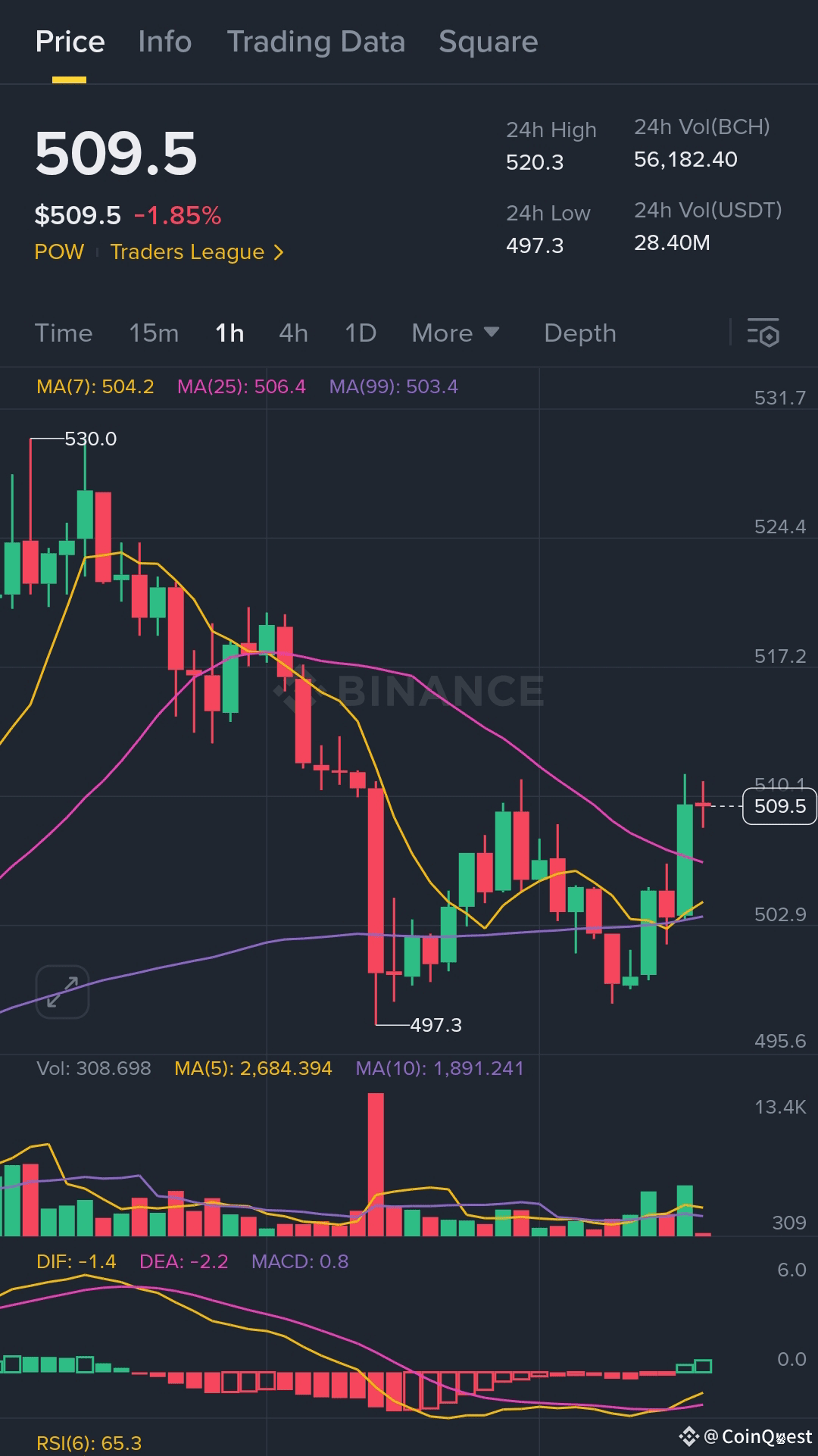Viewport: 818px width, 1456px height.
Task: Expand the More timeframes dropdown
Action: [x=455, y=333]
